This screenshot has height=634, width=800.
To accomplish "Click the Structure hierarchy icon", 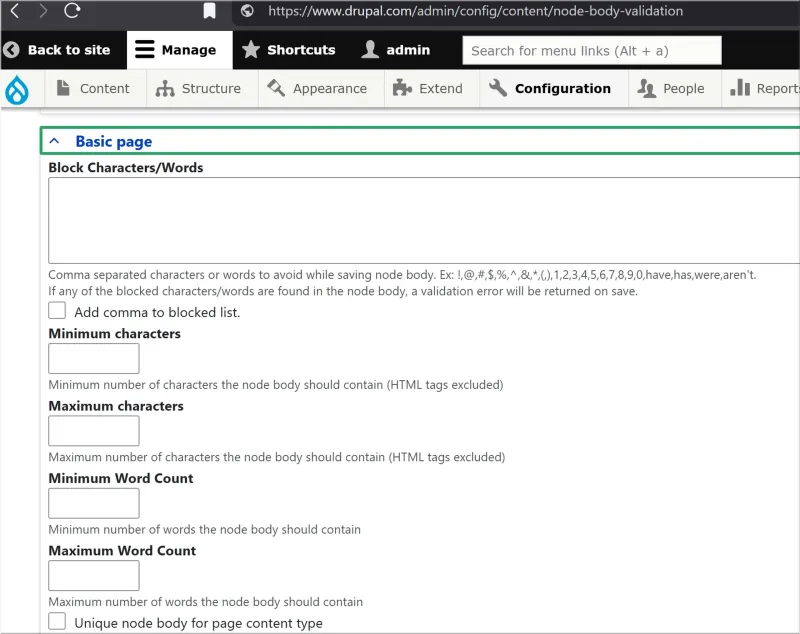I will (x=165, y=88).
